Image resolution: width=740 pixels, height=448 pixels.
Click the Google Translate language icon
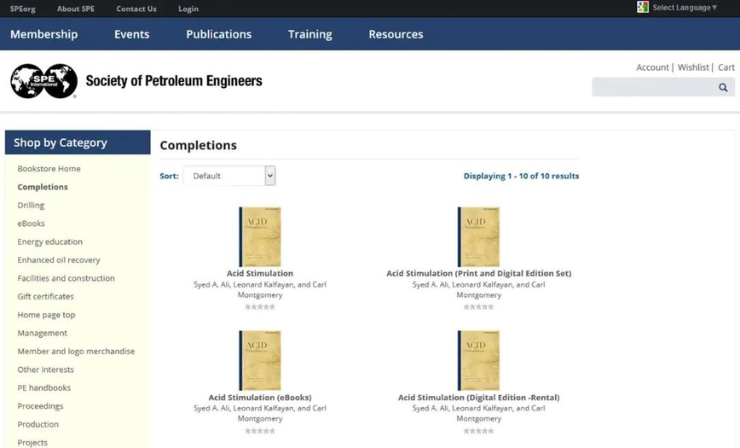(642, 7)
